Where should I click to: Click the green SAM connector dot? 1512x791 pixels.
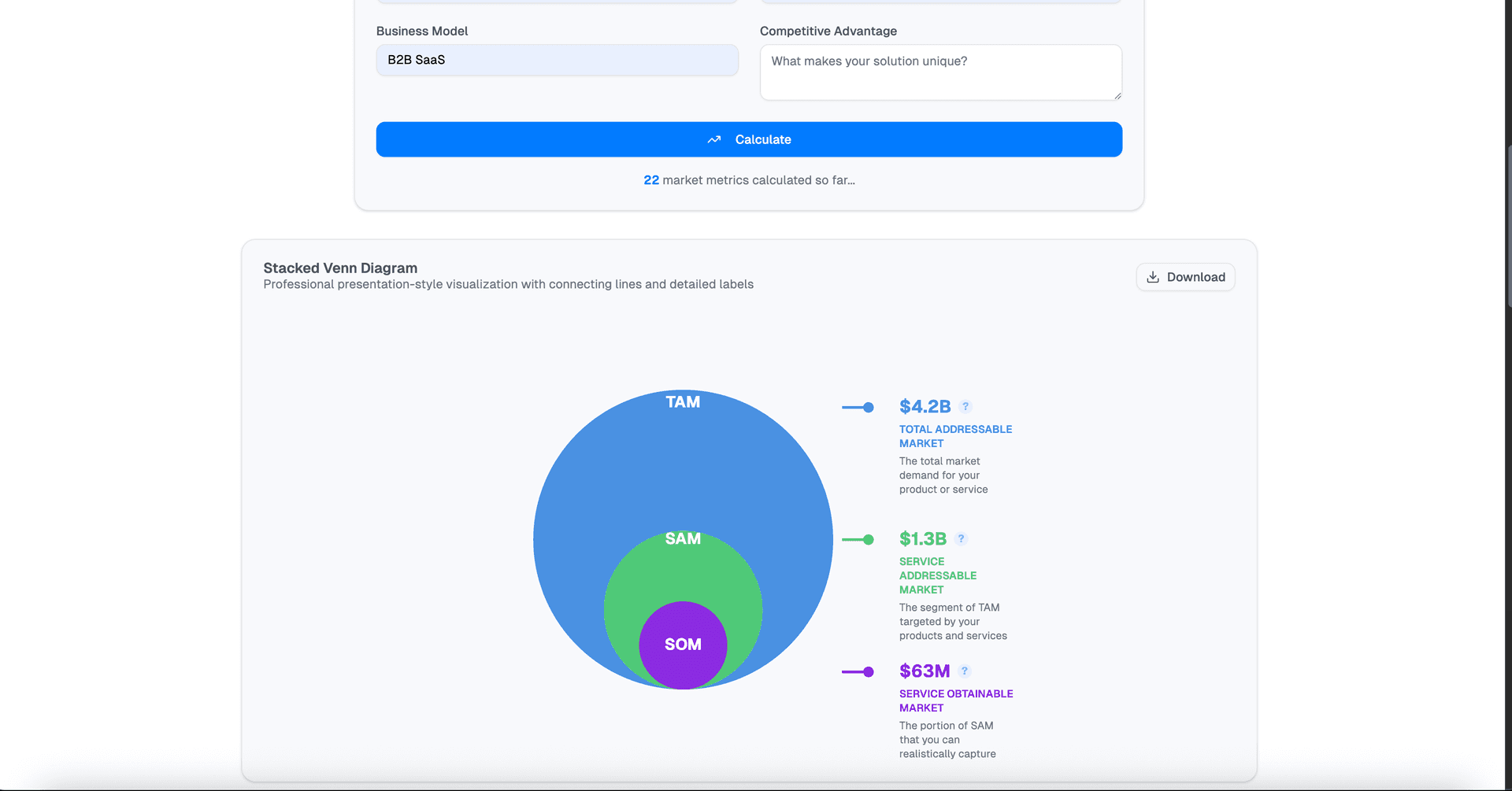[868, 540]
